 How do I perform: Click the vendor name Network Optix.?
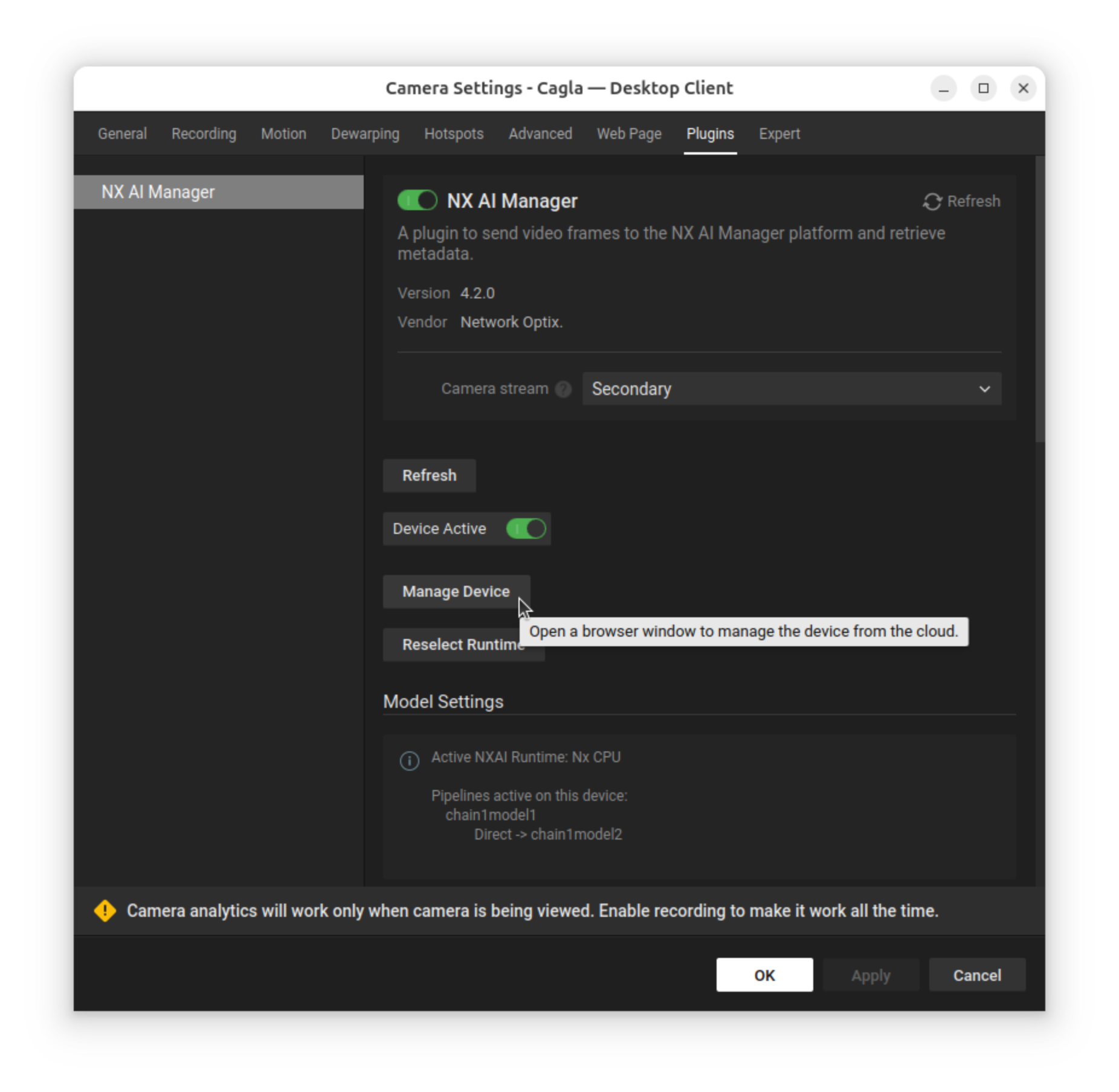(x=511, y=323)
